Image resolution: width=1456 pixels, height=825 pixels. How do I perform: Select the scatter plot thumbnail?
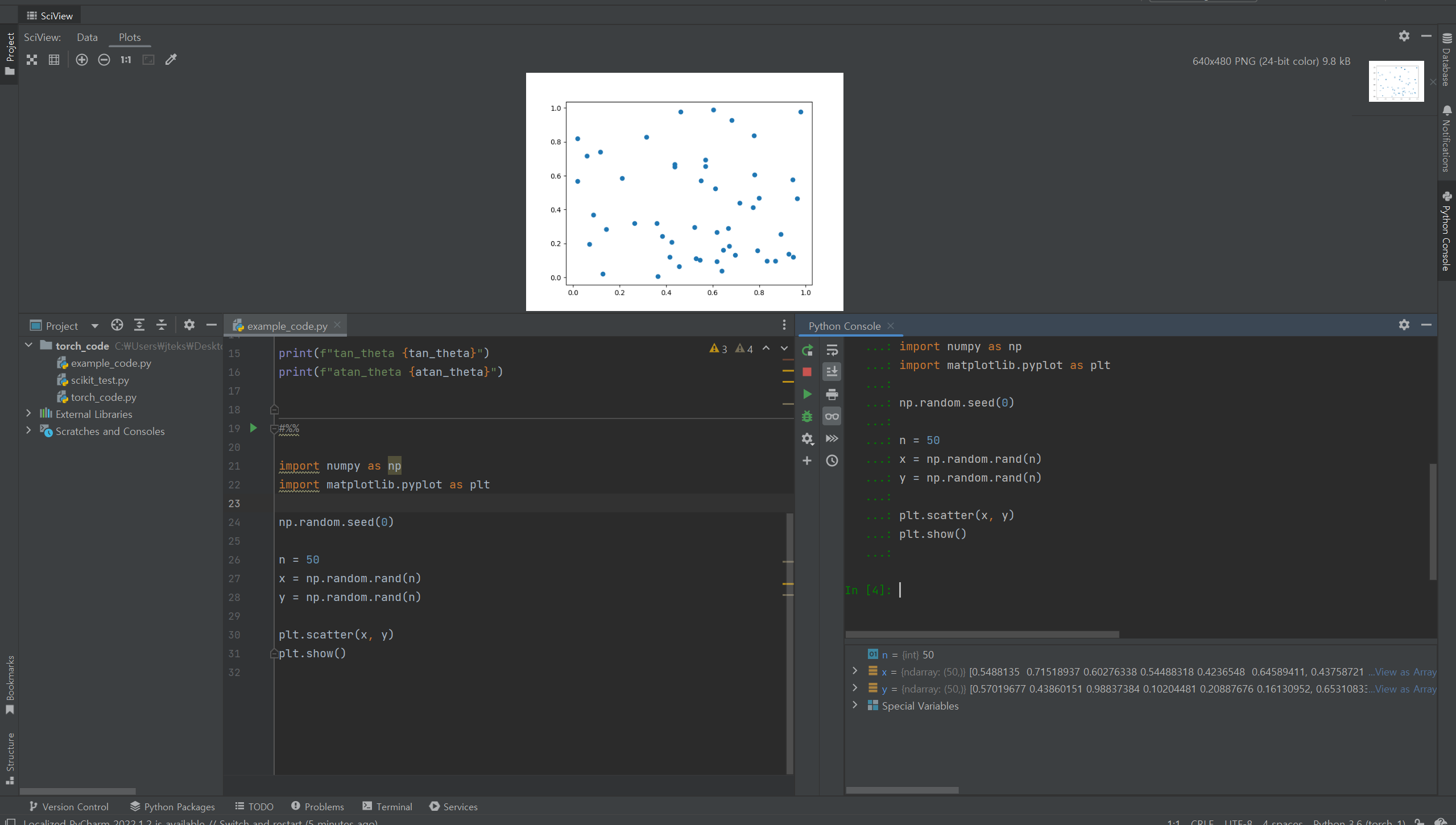click(x=1396, y=82)
